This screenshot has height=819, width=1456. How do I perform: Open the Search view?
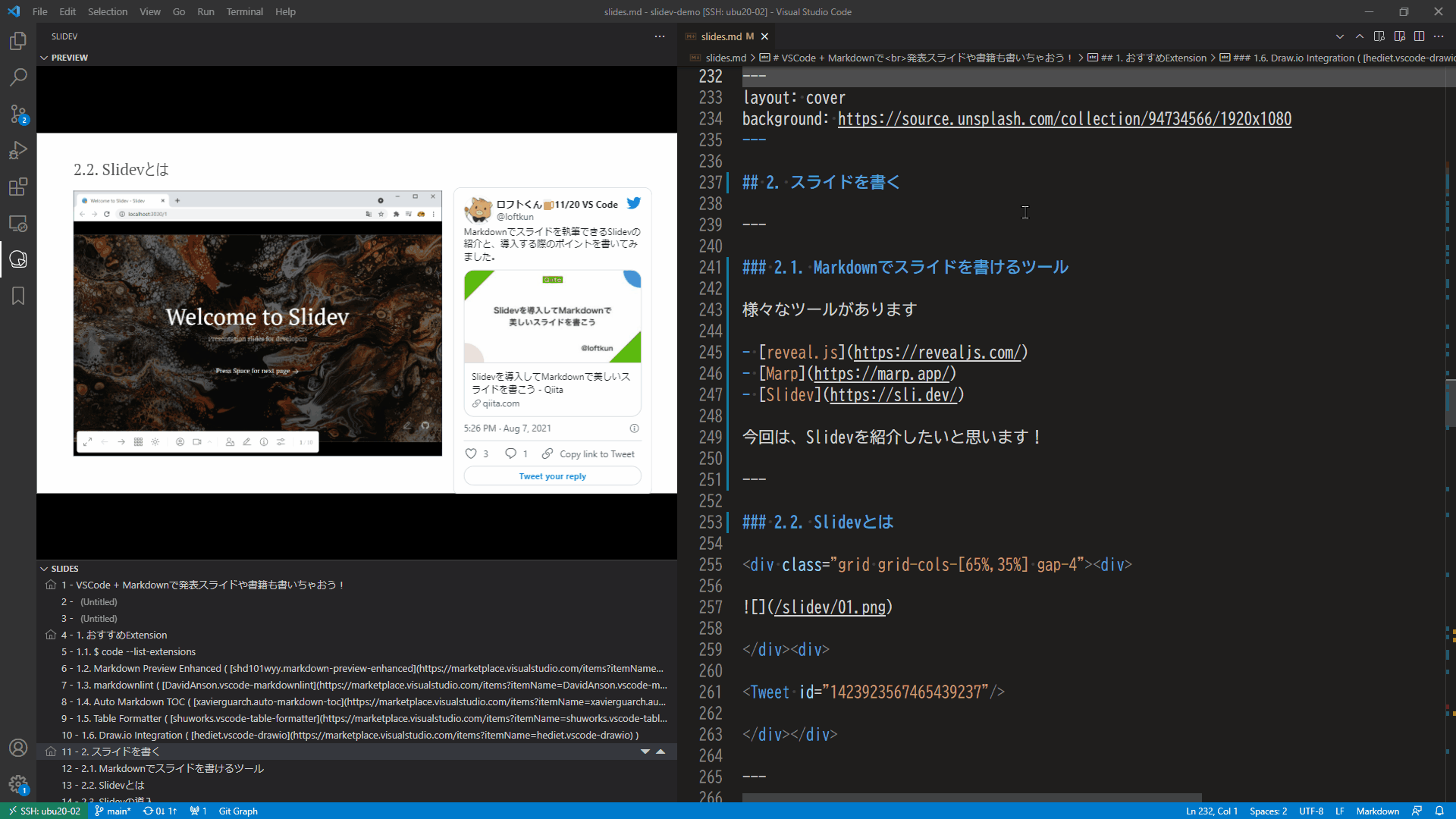click(18, 77)
